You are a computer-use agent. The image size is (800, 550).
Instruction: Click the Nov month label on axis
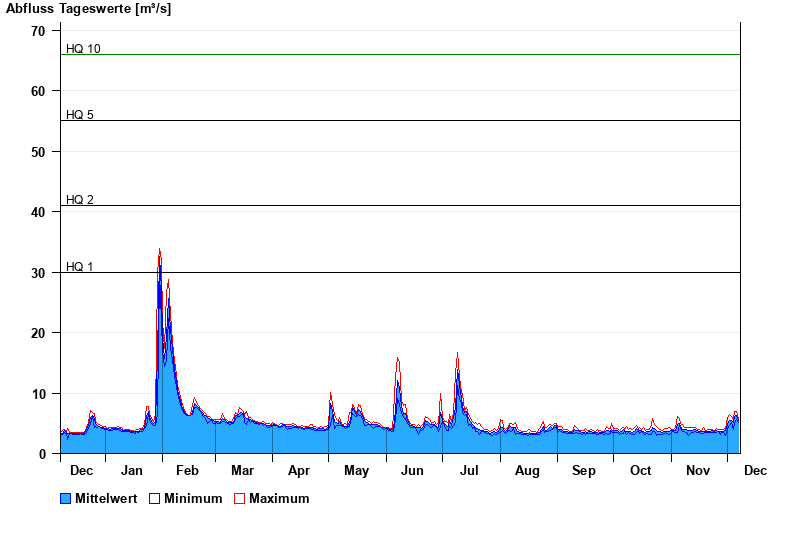tap(697, 470)
